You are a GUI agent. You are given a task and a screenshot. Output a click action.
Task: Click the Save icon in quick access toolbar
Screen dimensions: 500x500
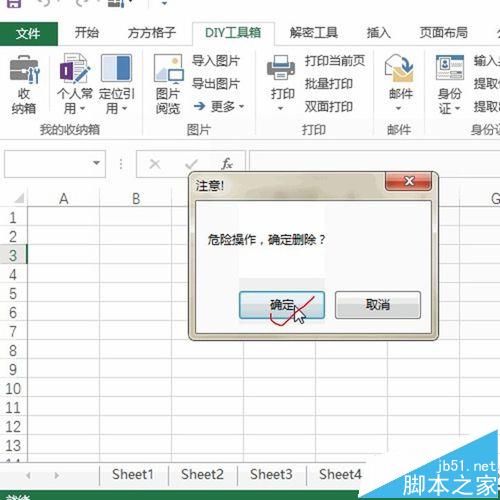point(13,3)
